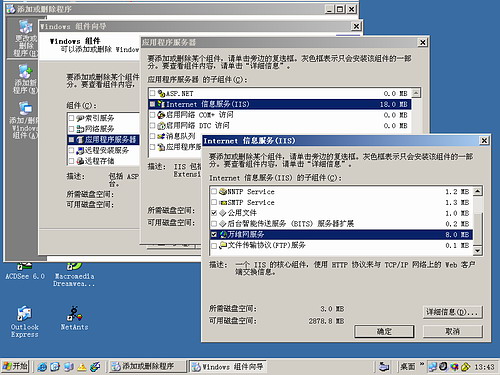Launch Internet Explorer from quick launch
The image size is (500, 375).
tap(42, 367)
